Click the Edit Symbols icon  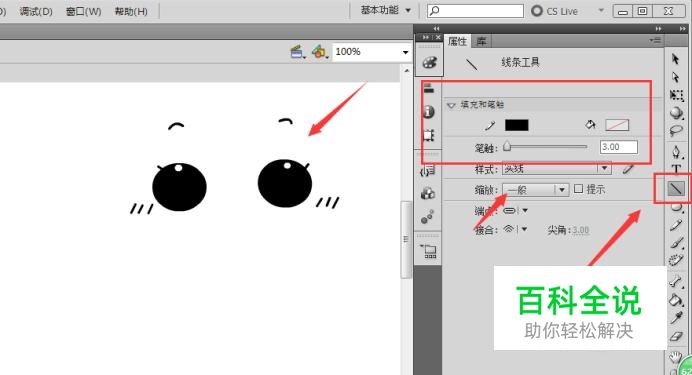[x=320, y=52]
